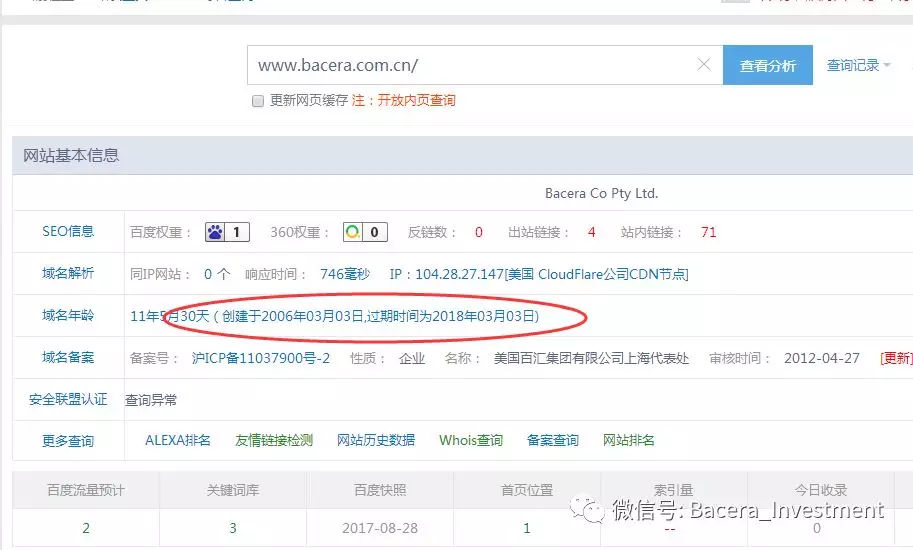The width and height of the screenshot is (913, 550).
Task: Open the ALEXA排名 link
Action: (178, 441)
